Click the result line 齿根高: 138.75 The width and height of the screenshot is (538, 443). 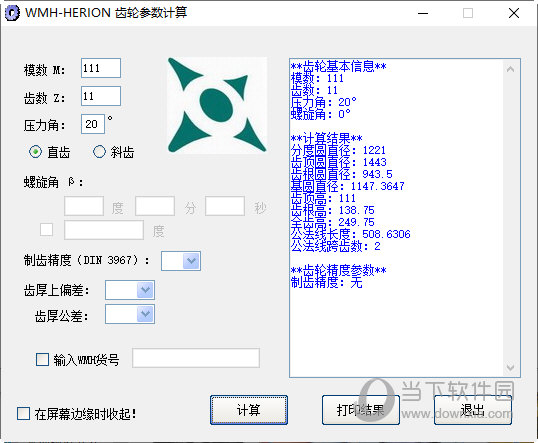pyautogui.click(x=332, y=210)
